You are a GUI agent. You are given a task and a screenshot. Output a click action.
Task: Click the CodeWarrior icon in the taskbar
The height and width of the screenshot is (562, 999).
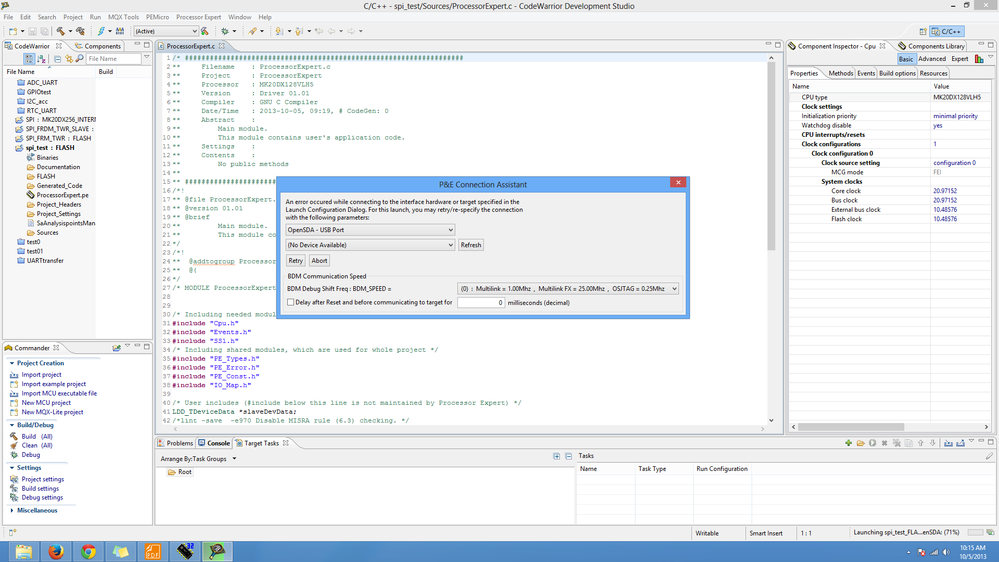pos(217,551)
